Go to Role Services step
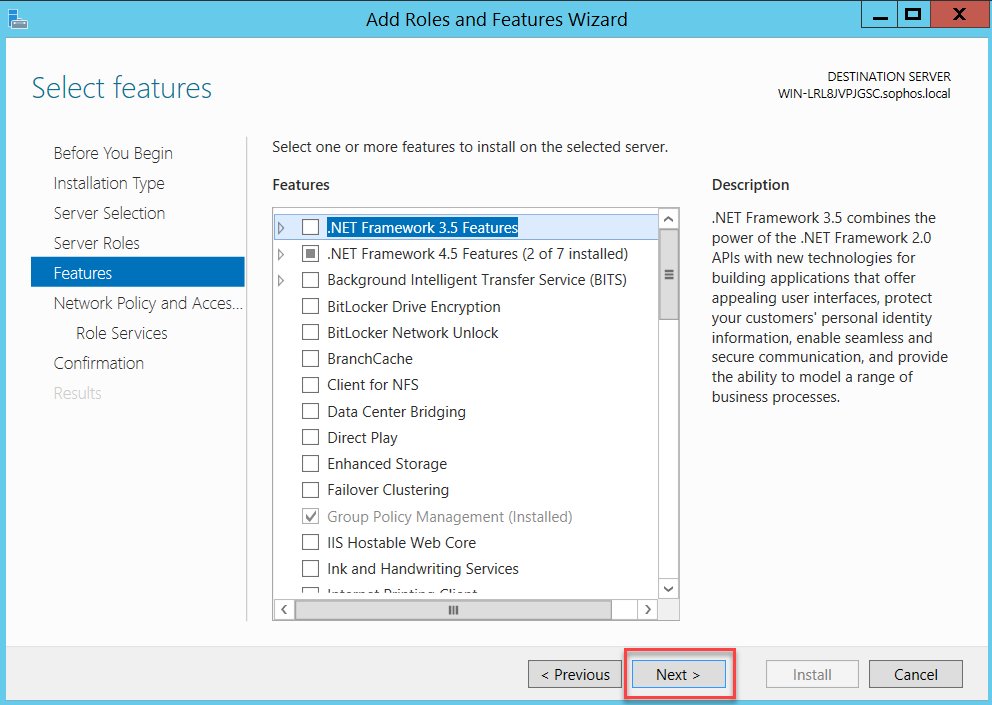992x705 pixels. (x=122, y=333)
